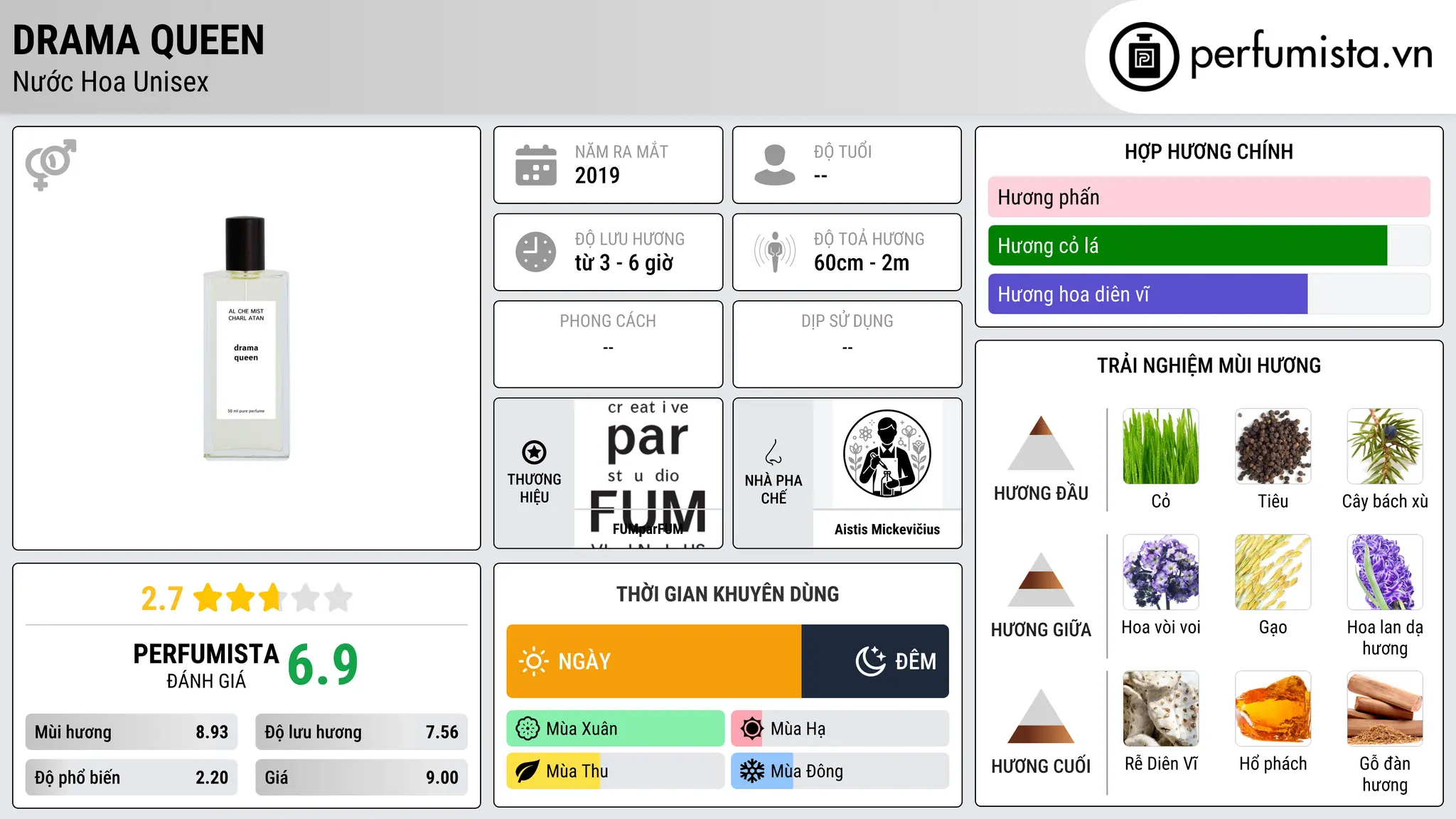Click the orange Ngày daytime bar
This screenshot has height=819, width=1456.
click(654, 661)
